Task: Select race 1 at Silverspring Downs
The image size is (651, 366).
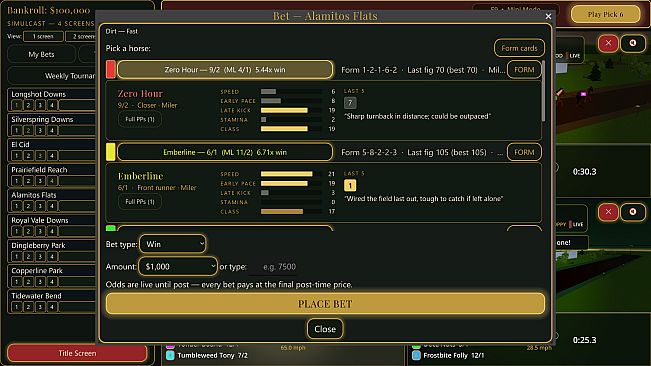Action: click(17, 130)
